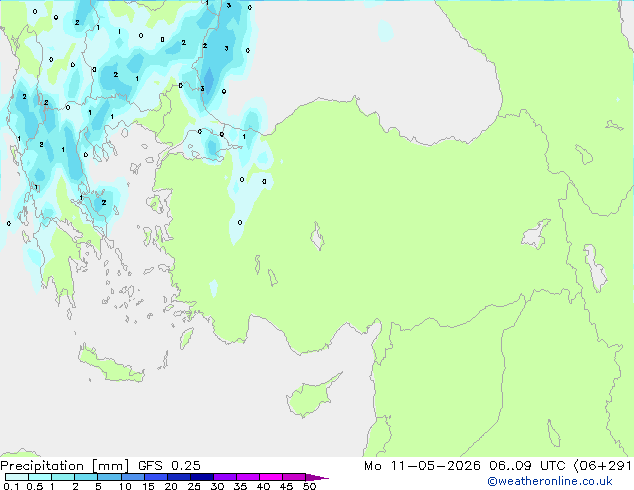Screen dimensions: 634x490
Task: Click the 15–20 mm legend color swatch
Action: [x=156, y=477]
